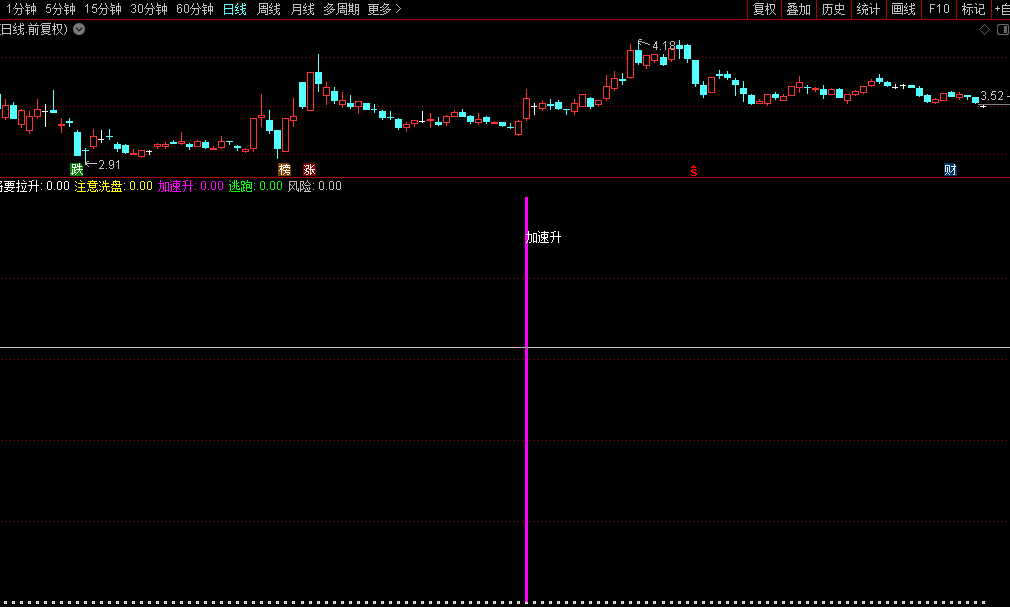Click the diamond icon at top right
The height and width of the screenshot is (607, 1010).
coord(983,29)
